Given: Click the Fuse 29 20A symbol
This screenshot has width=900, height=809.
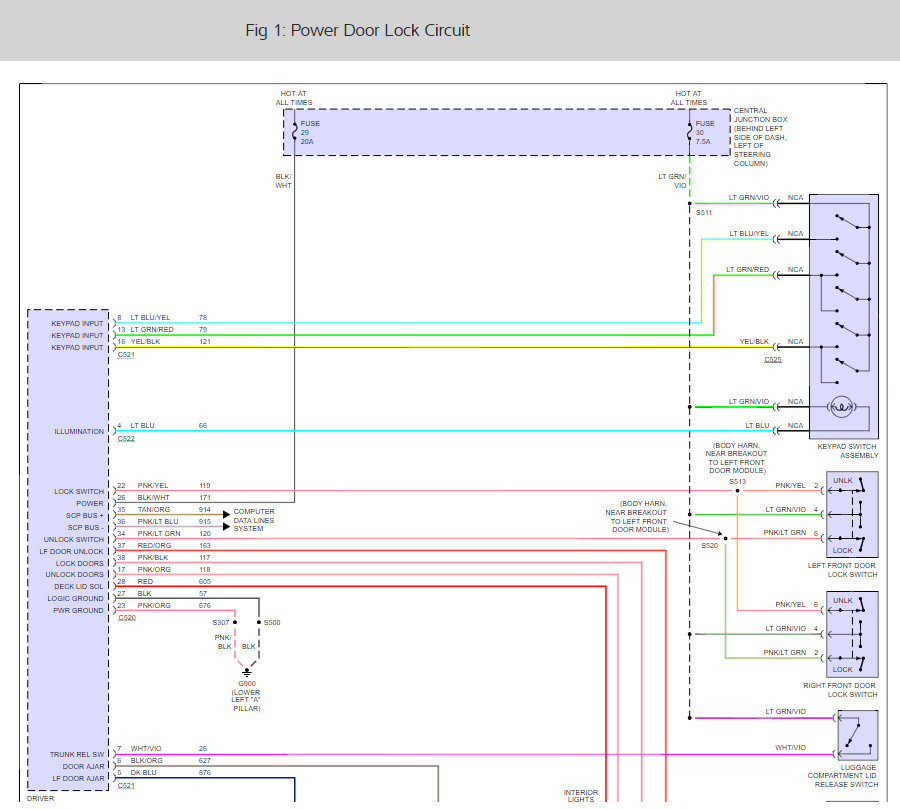Looking at the screenshot, I should coord(295,132).
